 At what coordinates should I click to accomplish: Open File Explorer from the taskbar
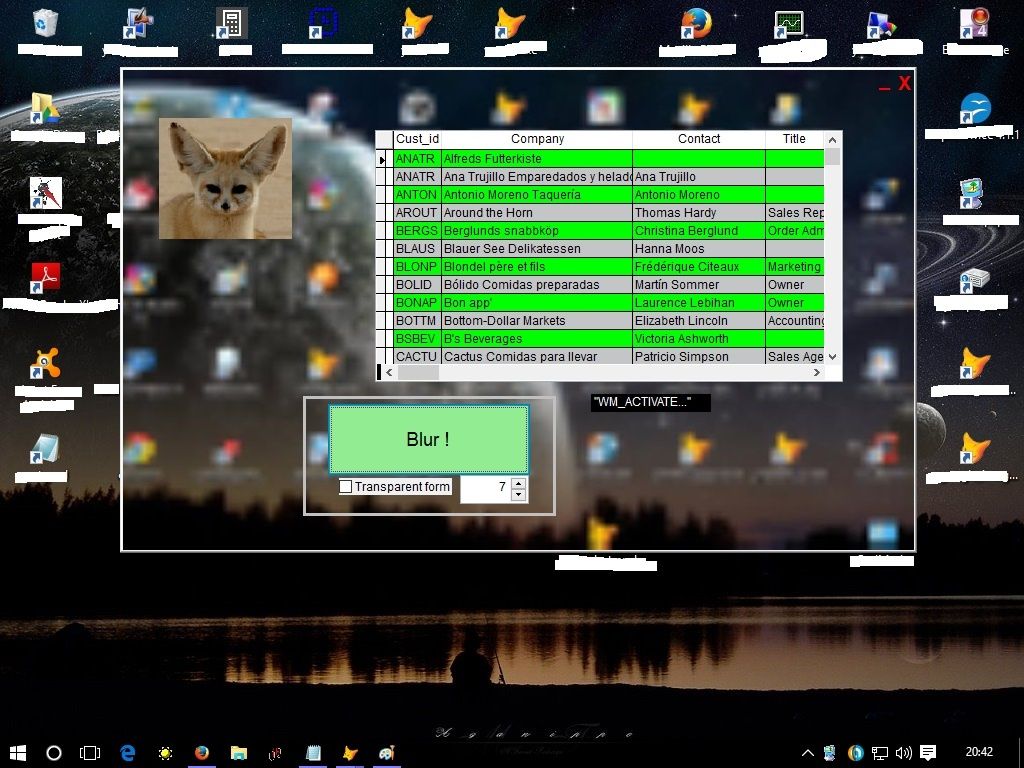[x=238, y=753]
